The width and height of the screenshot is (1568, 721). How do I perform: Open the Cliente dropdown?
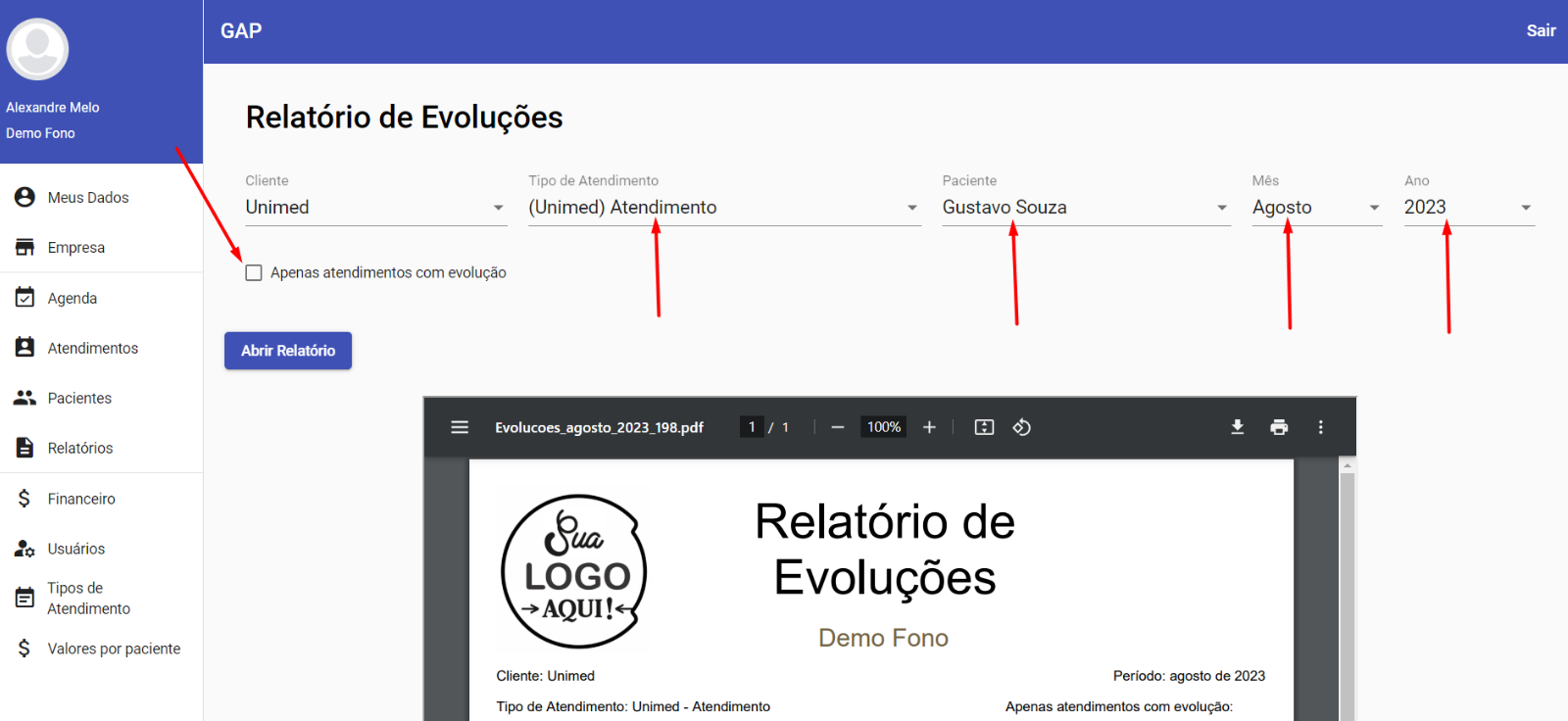(375, 208)
